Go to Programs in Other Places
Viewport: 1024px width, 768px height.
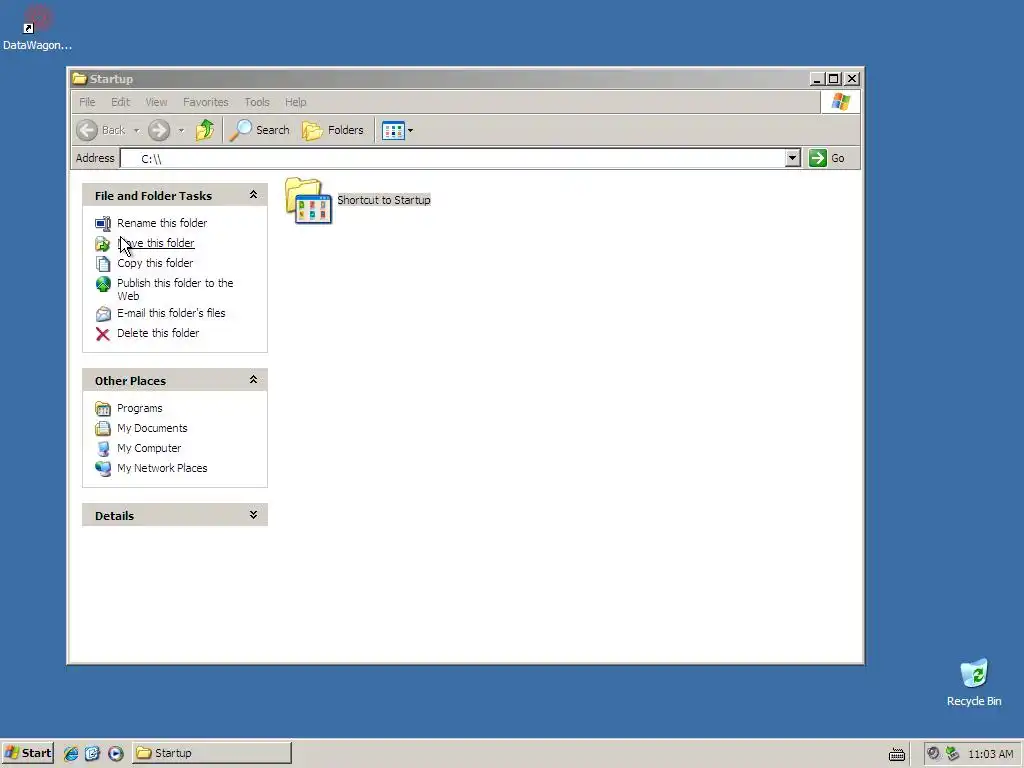(140, 408)
